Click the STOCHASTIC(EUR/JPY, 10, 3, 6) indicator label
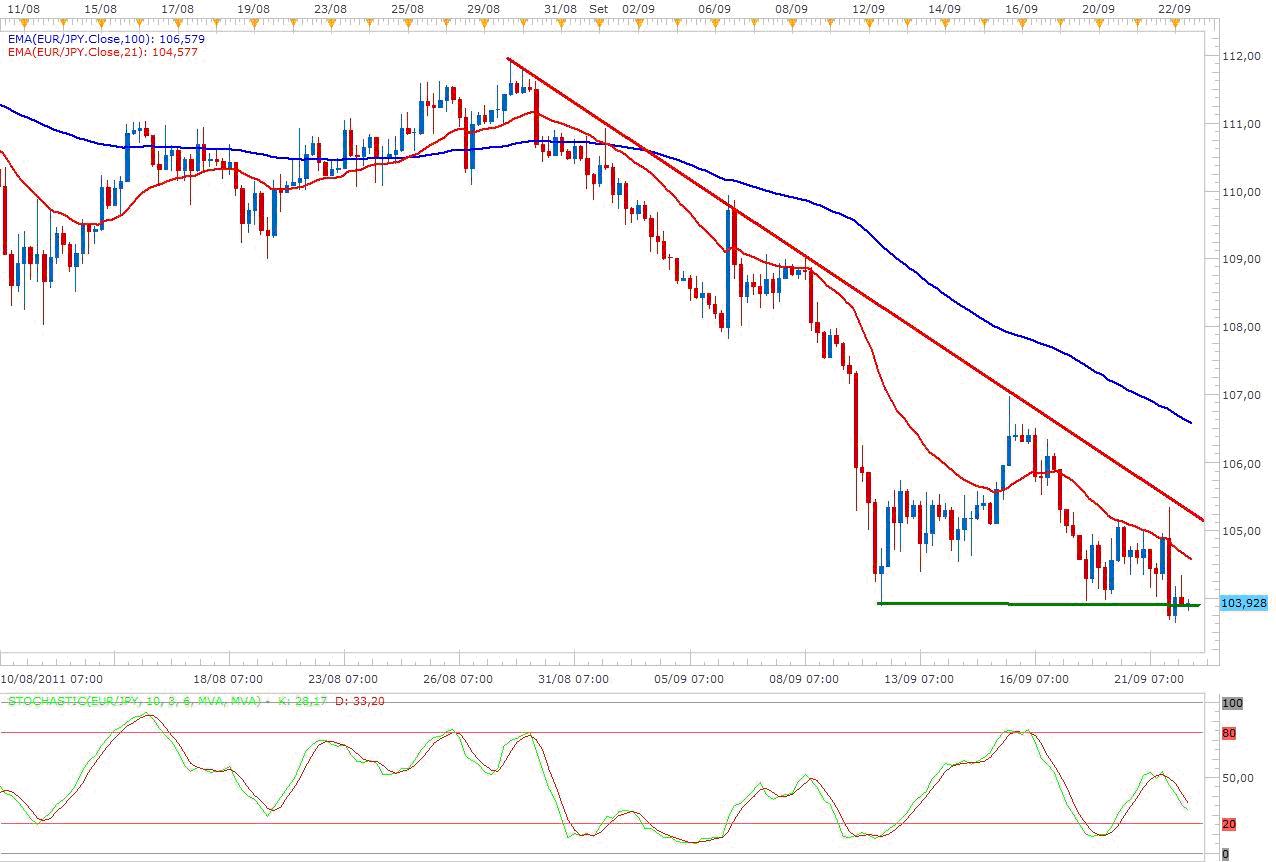 135,701
